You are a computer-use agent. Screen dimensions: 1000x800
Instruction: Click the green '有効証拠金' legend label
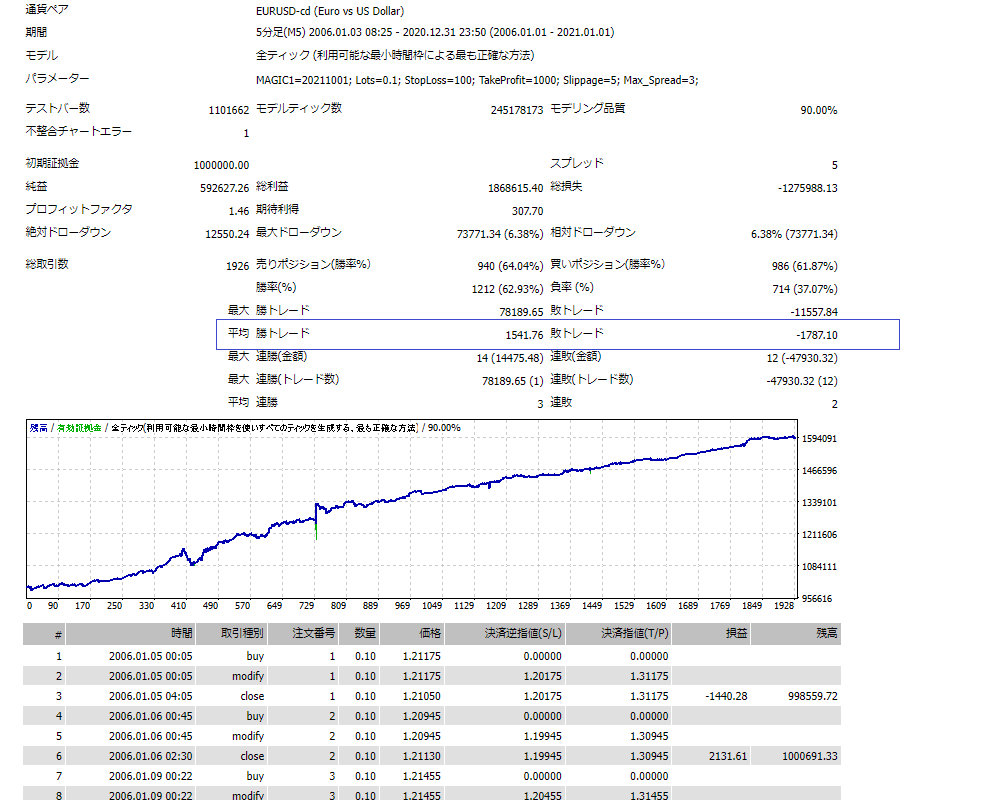(79, 427)
